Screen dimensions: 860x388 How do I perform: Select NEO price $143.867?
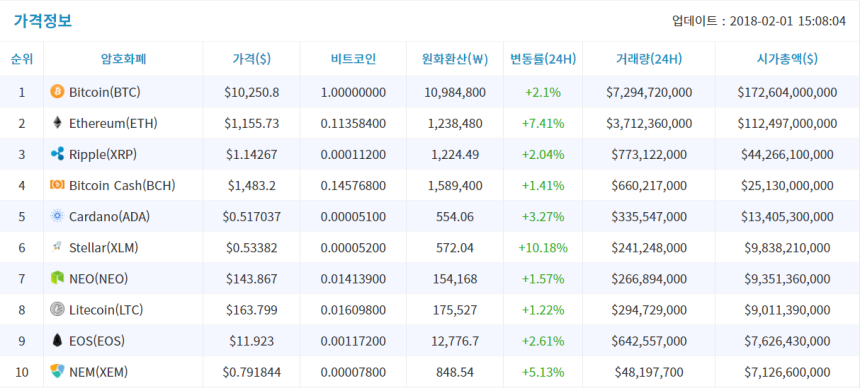click(x=252, y=279)
